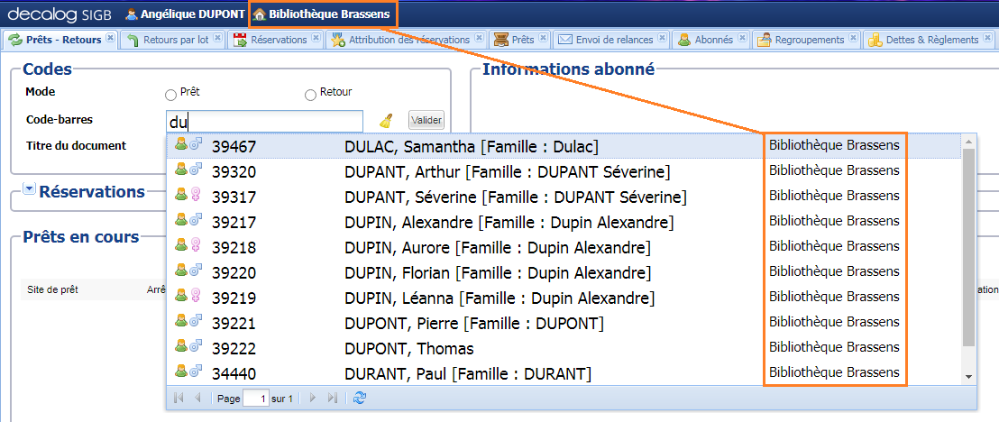Image resolution: width=999 pixels, height=422 pixels.
Task: Go to last page of suggestions
Action: pos(332,398)
